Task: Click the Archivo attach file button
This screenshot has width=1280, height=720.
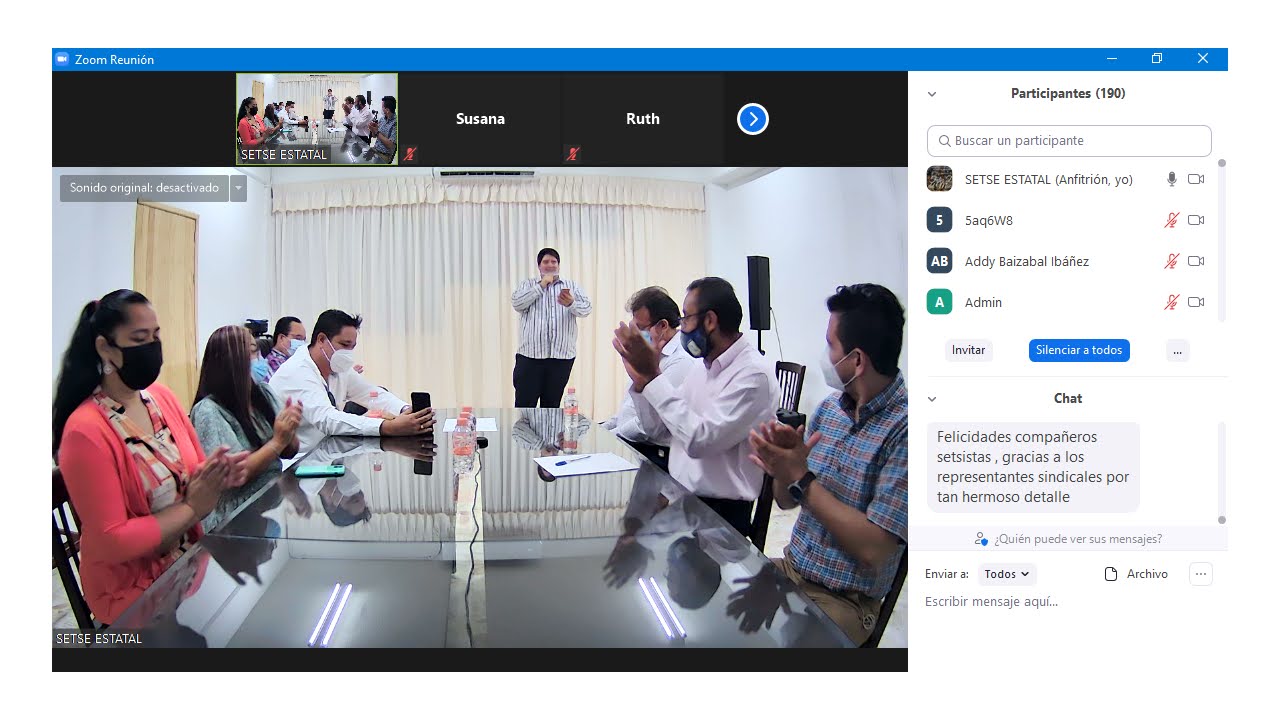Action: point(1136,574)
